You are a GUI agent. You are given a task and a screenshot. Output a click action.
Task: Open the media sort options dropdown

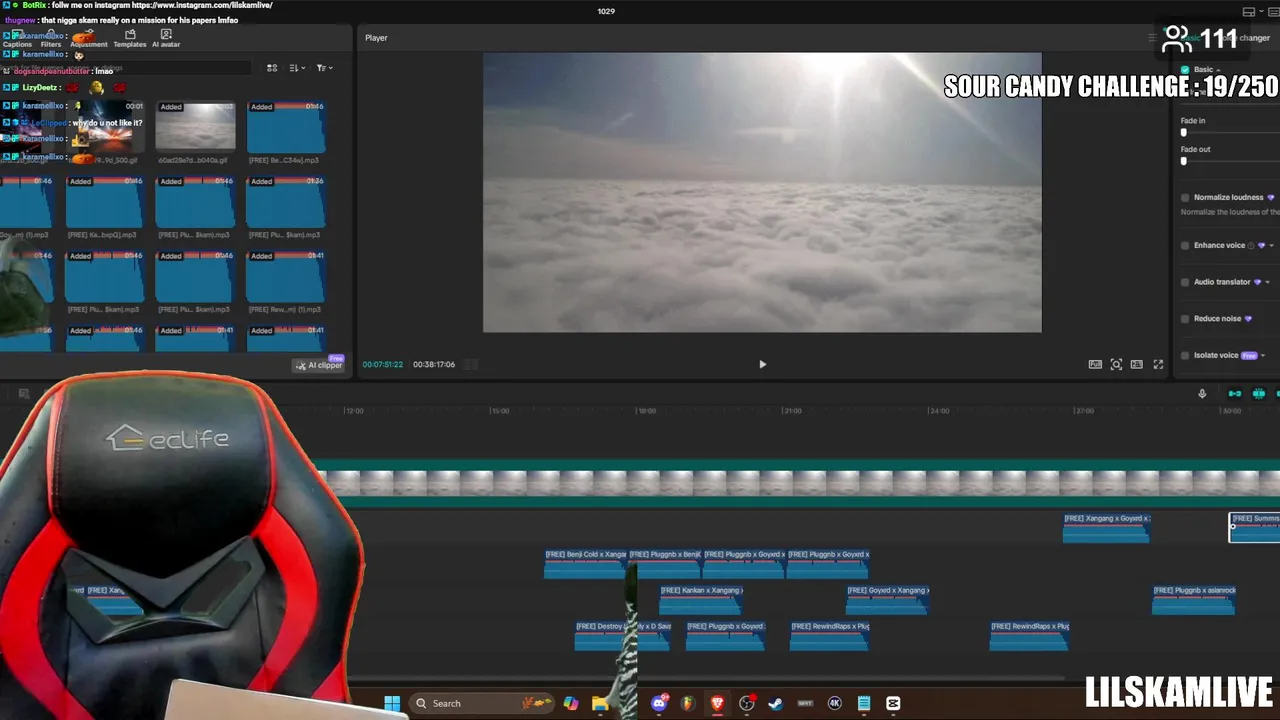click(x=296, y=68)
